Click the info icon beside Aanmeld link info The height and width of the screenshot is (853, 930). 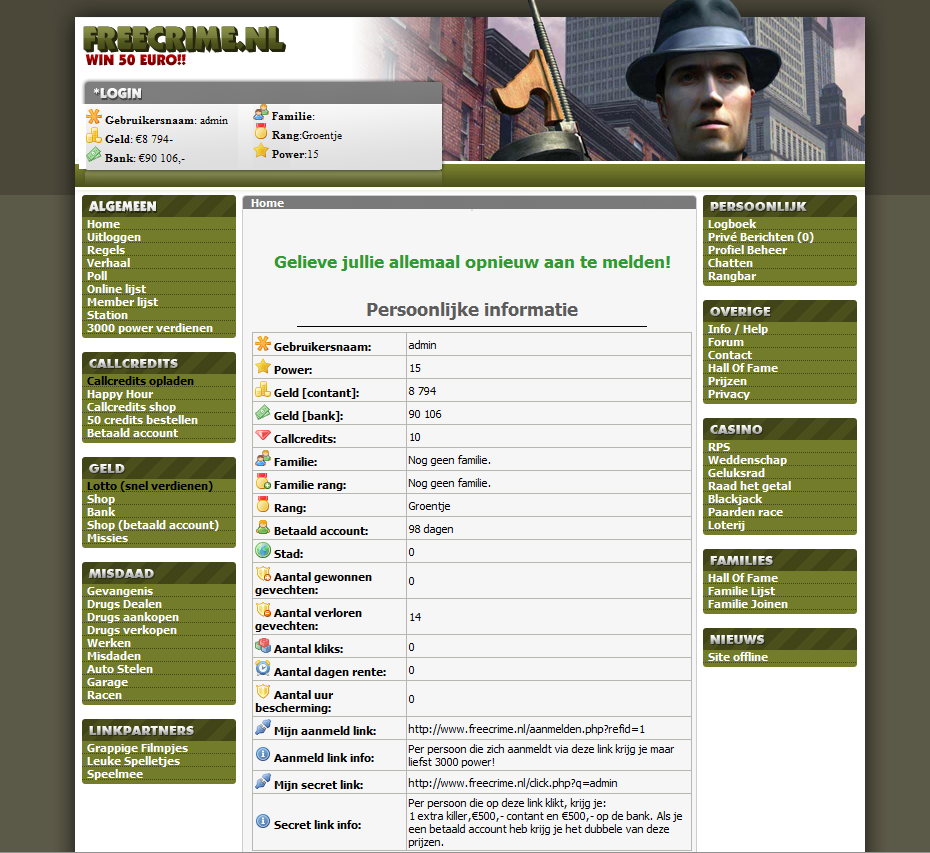coord(263,755)
